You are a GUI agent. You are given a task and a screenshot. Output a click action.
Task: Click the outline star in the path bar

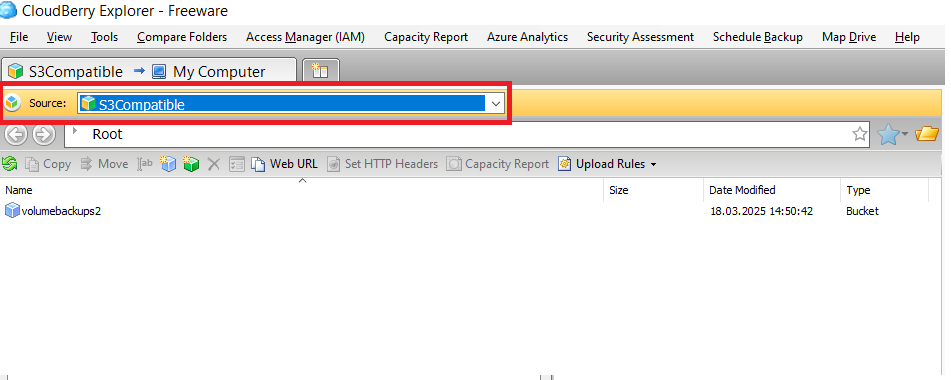(x=859, y=134)
